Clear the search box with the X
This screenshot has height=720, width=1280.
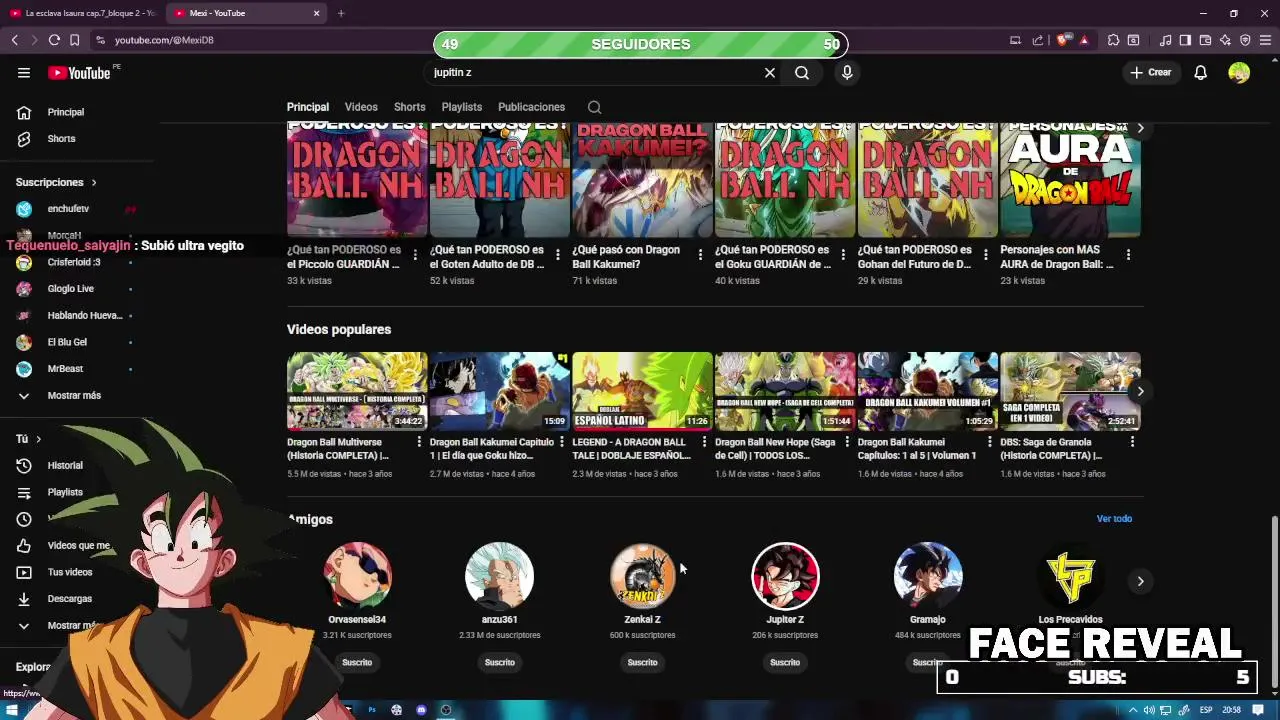[x=770, y=72]
